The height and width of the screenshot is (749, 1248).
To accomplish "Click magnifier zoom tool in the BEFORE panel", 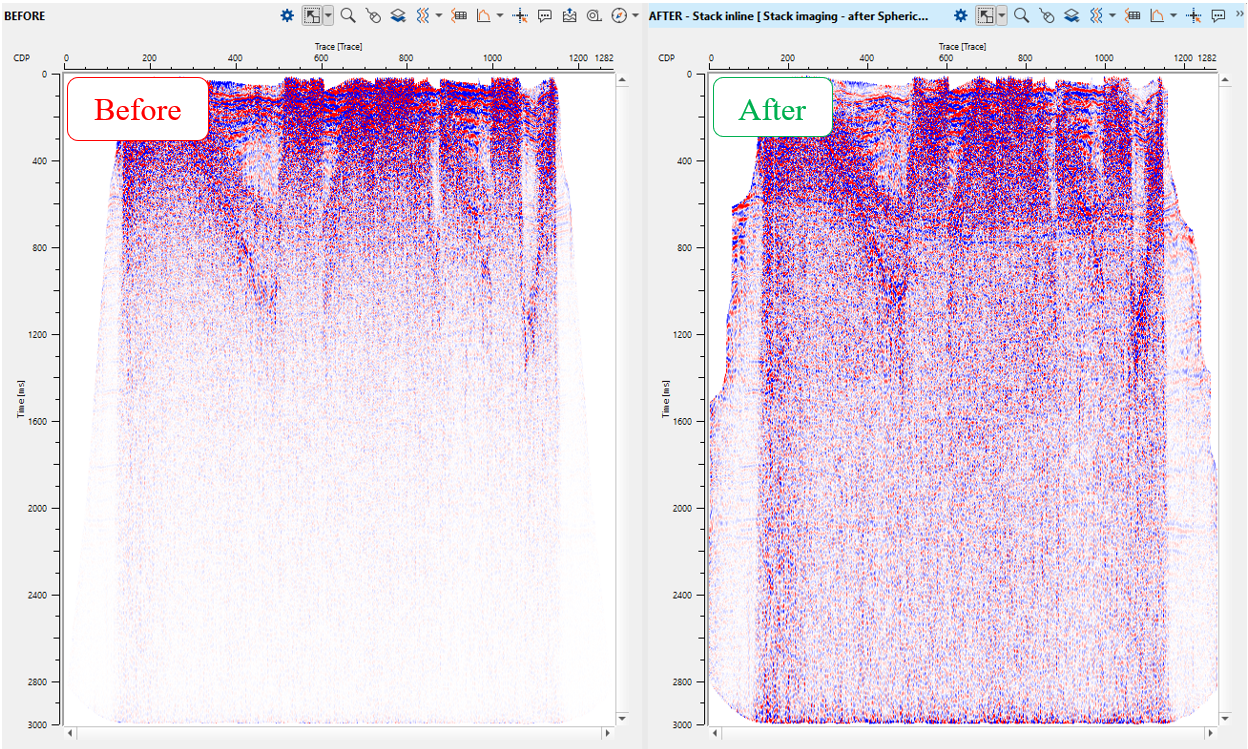I will [348, 16].
